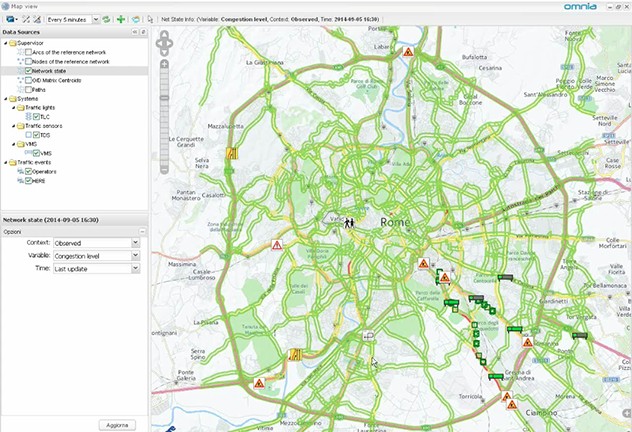Click the zoom-in plus button on map
The width and height of the screenshot is (632, 432).
coord(164,64)
